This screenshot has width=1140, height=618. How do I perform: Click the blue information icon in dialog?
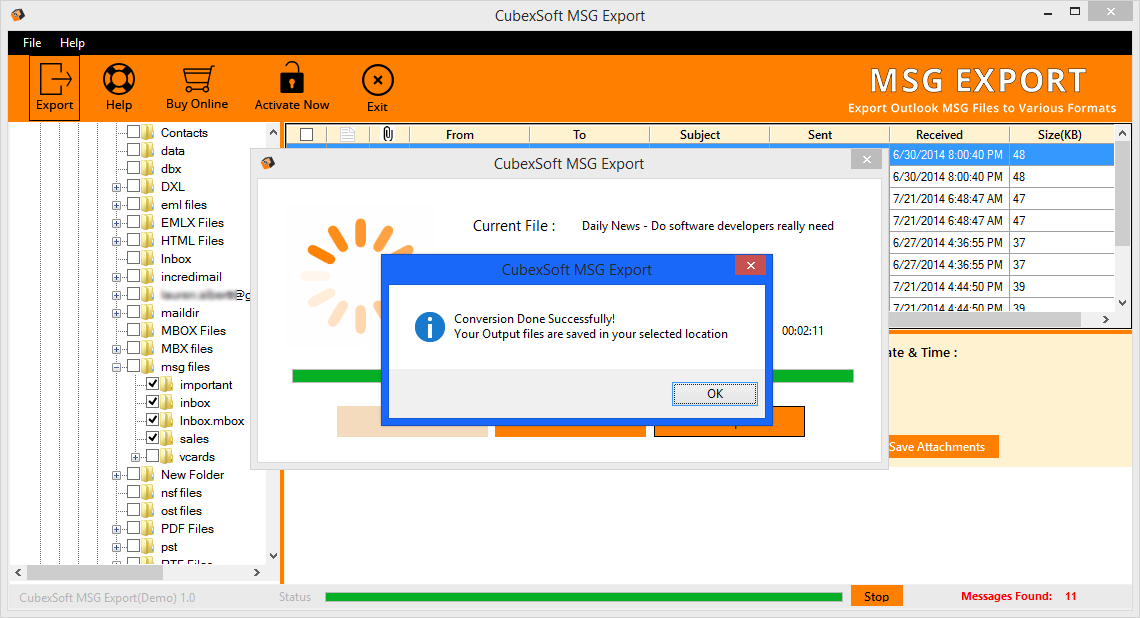pos(430,326)
